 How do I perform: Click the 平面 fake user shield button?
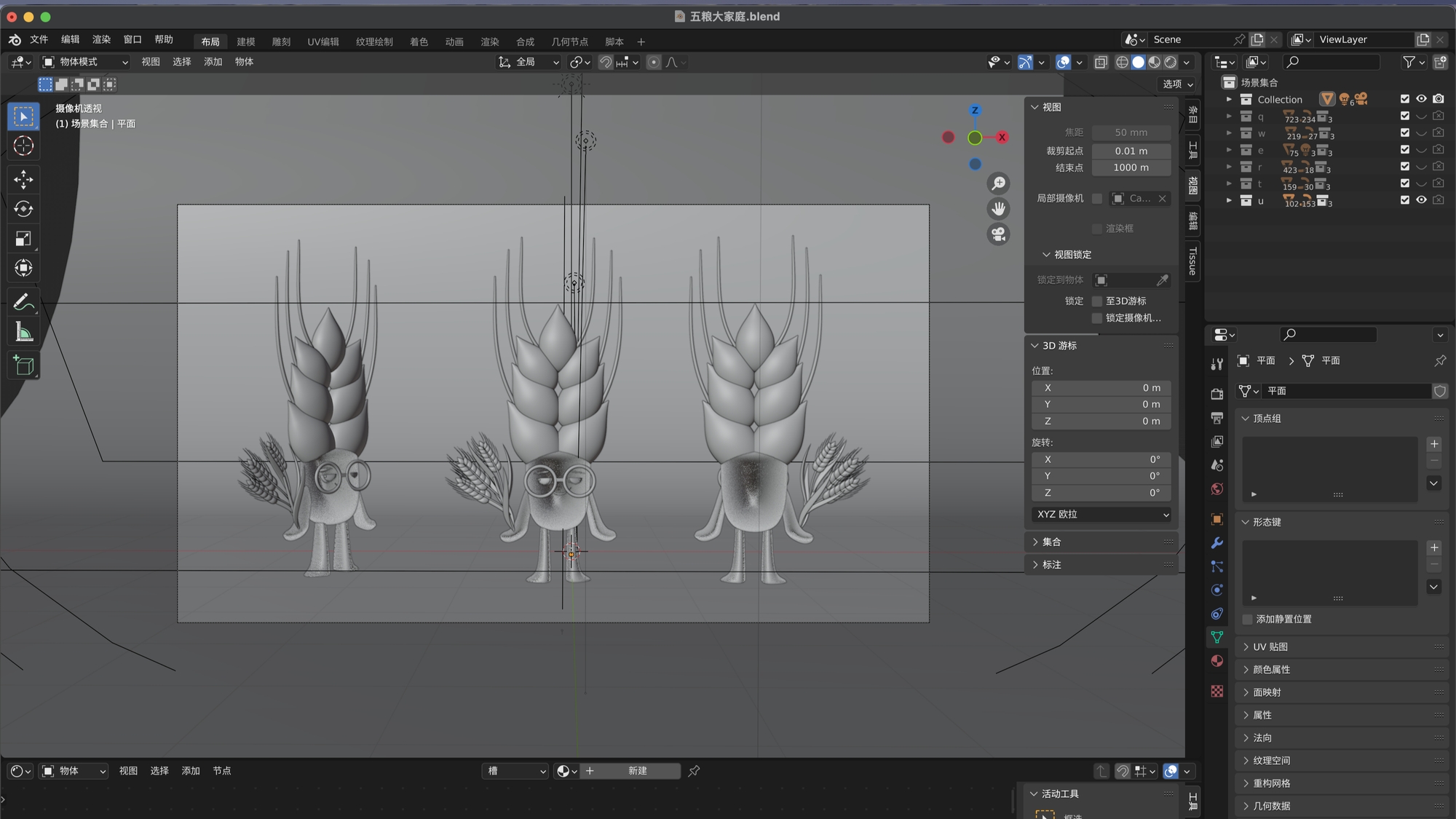click(1440, 392)
